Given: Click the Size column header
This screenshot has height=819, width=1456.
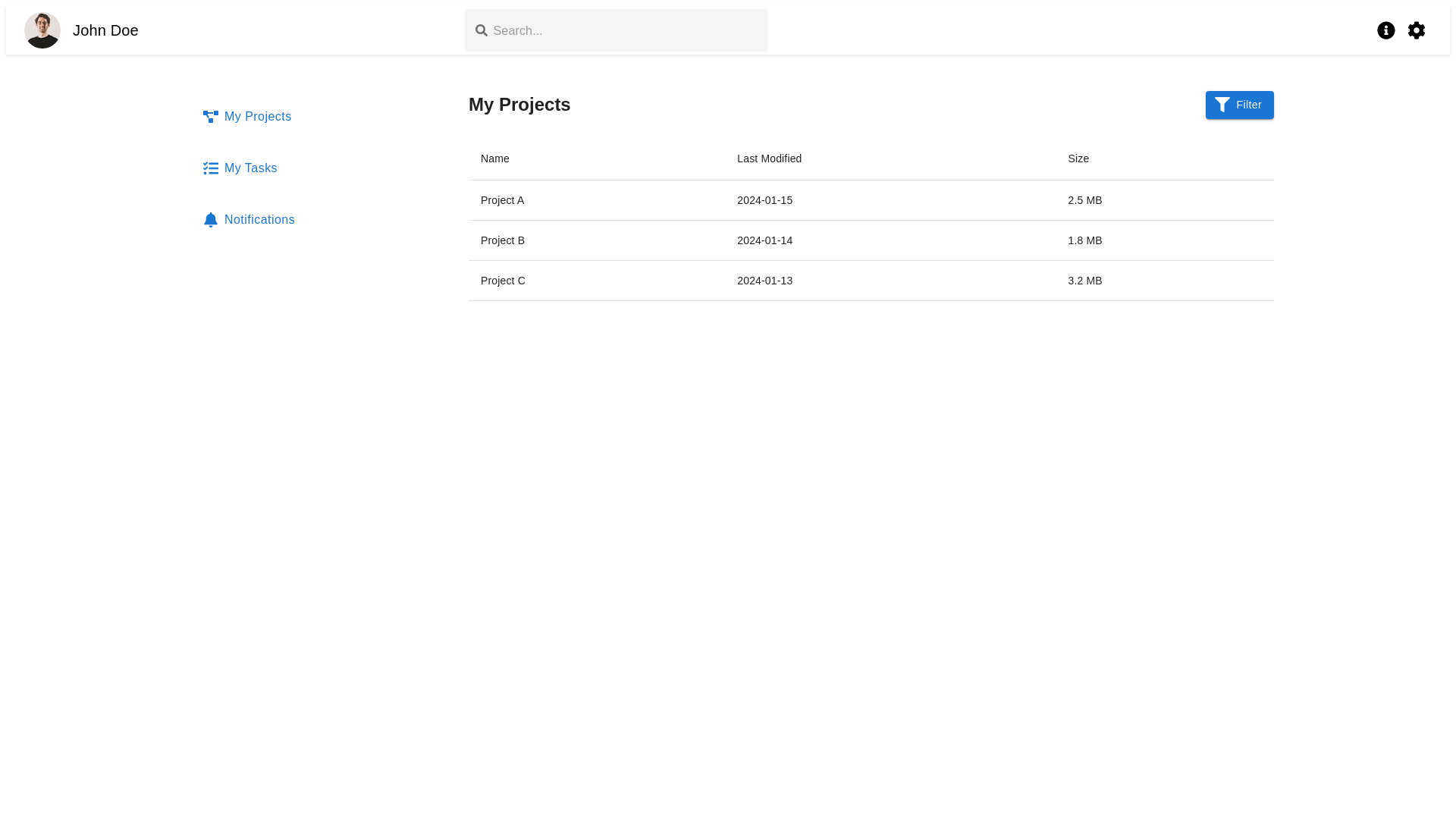Looking at the screenshot, I should [x=1078, y=158].
